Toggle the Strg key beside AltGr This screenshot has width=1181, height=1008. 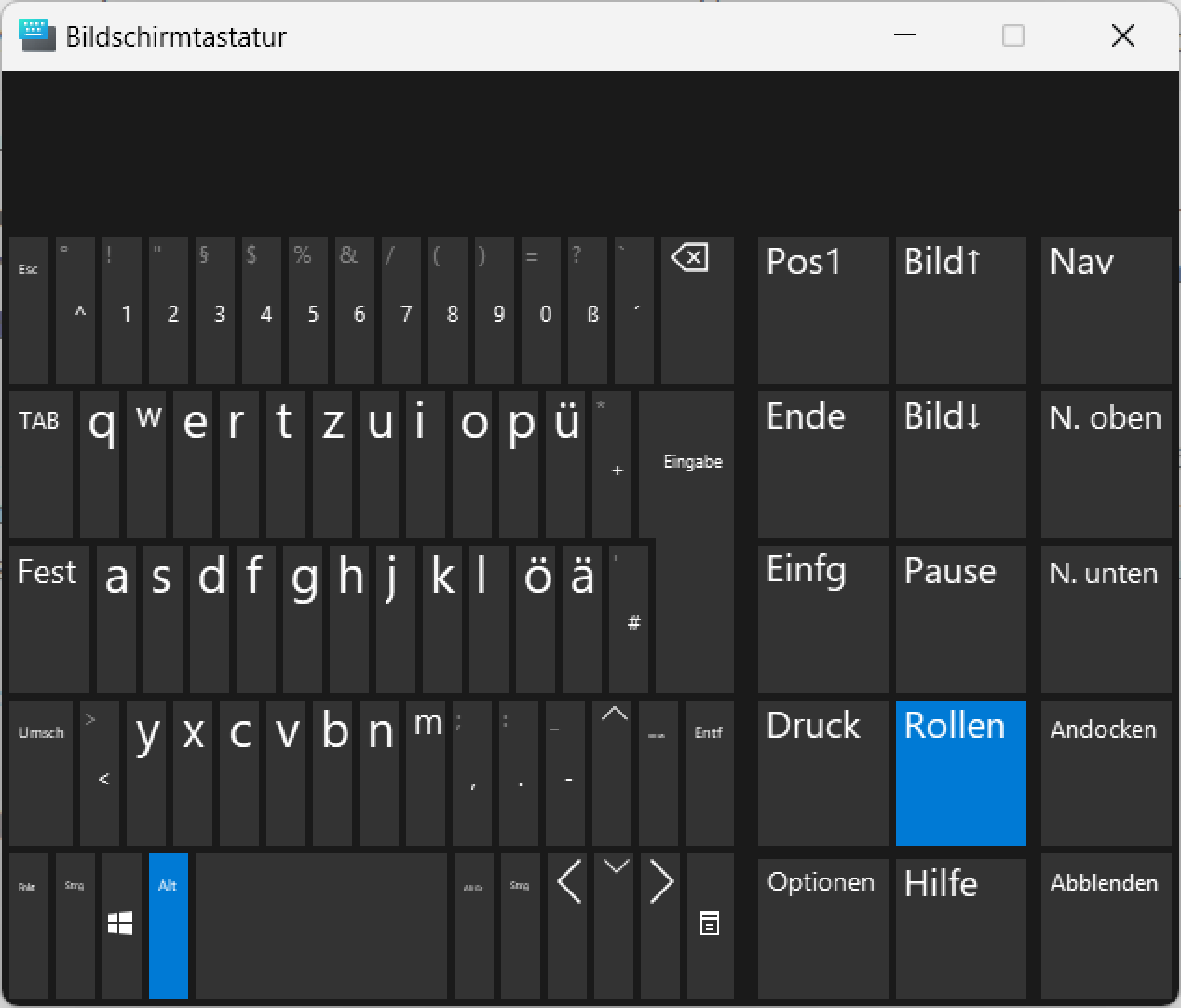pyautogui.click(x=521, y=926)
